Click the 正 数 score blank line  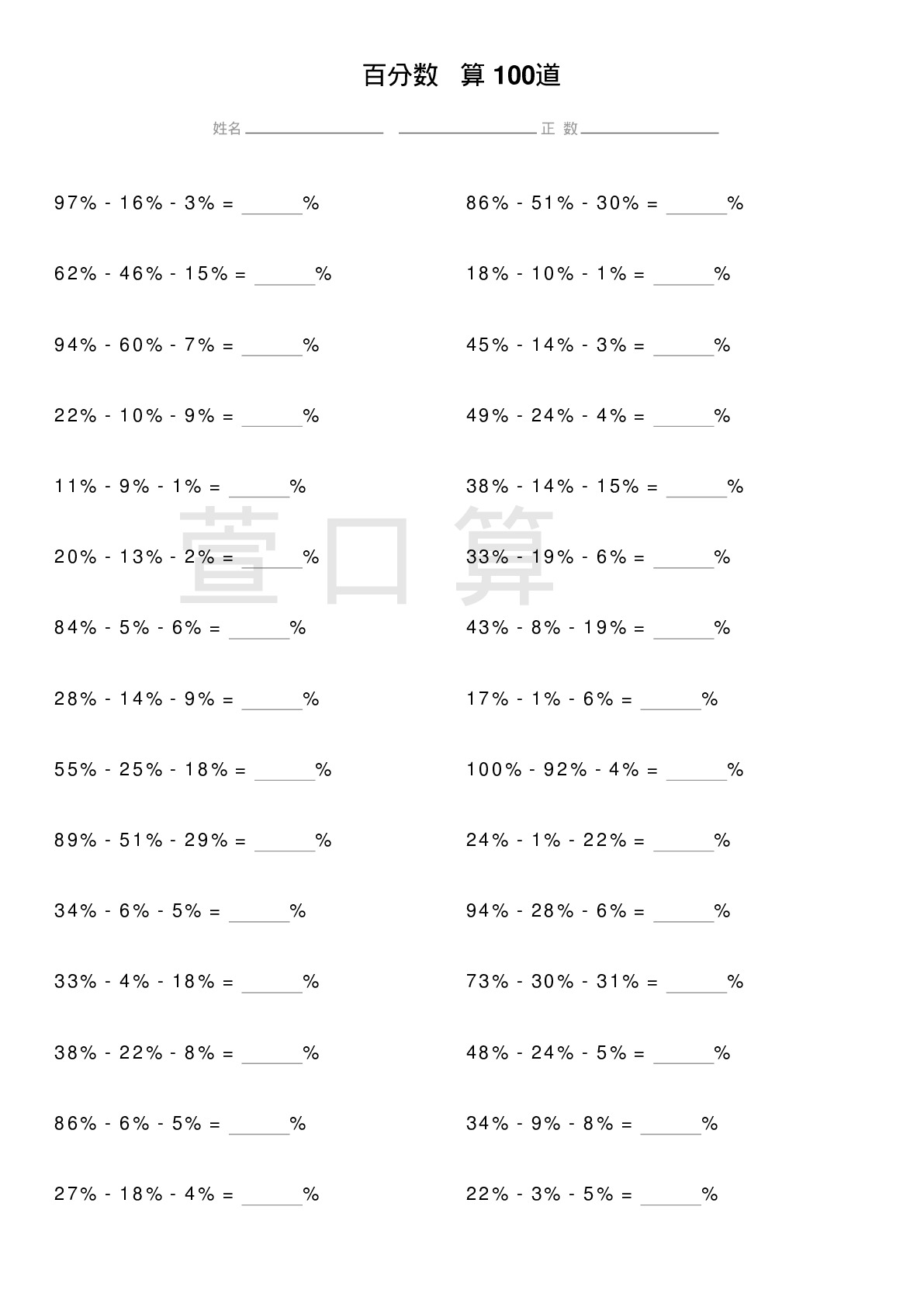649,132
